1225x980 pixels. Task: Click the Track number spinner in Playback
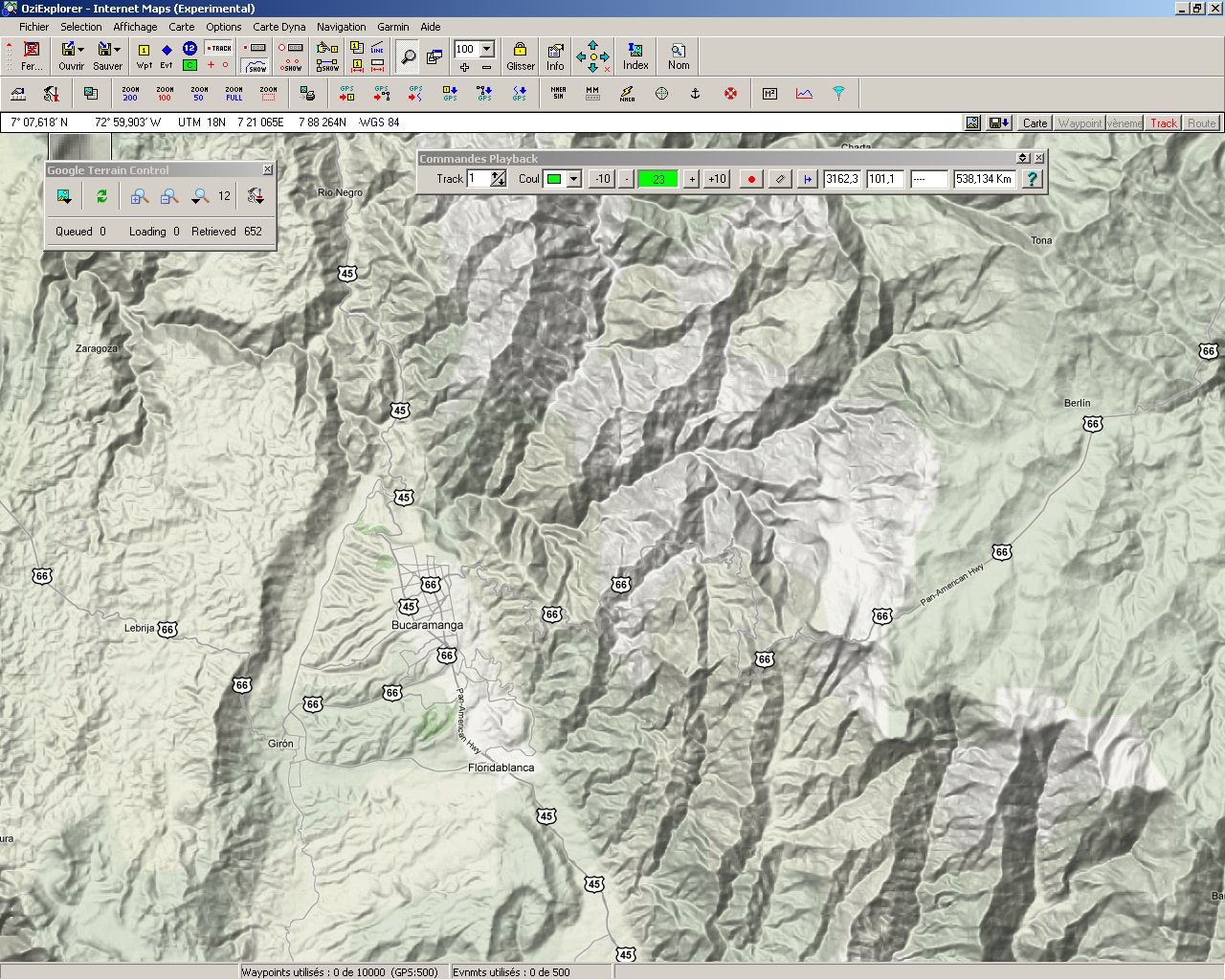coord(498,179)
